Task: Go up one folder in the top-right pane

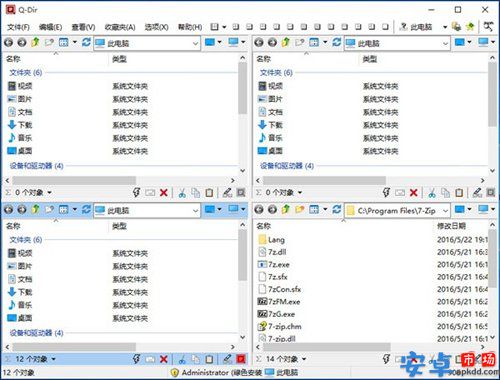Action: [286, 42]
